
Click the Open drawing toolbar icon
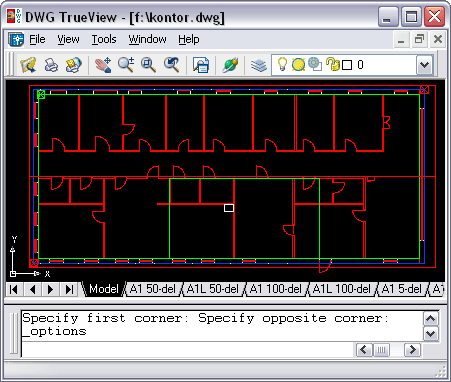point(28,65)
